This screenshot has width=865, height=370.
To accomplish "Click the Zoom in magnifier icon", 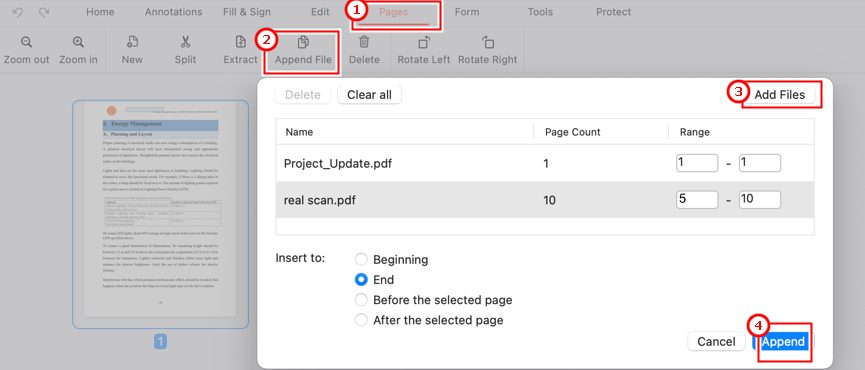I will pos(78,42).
